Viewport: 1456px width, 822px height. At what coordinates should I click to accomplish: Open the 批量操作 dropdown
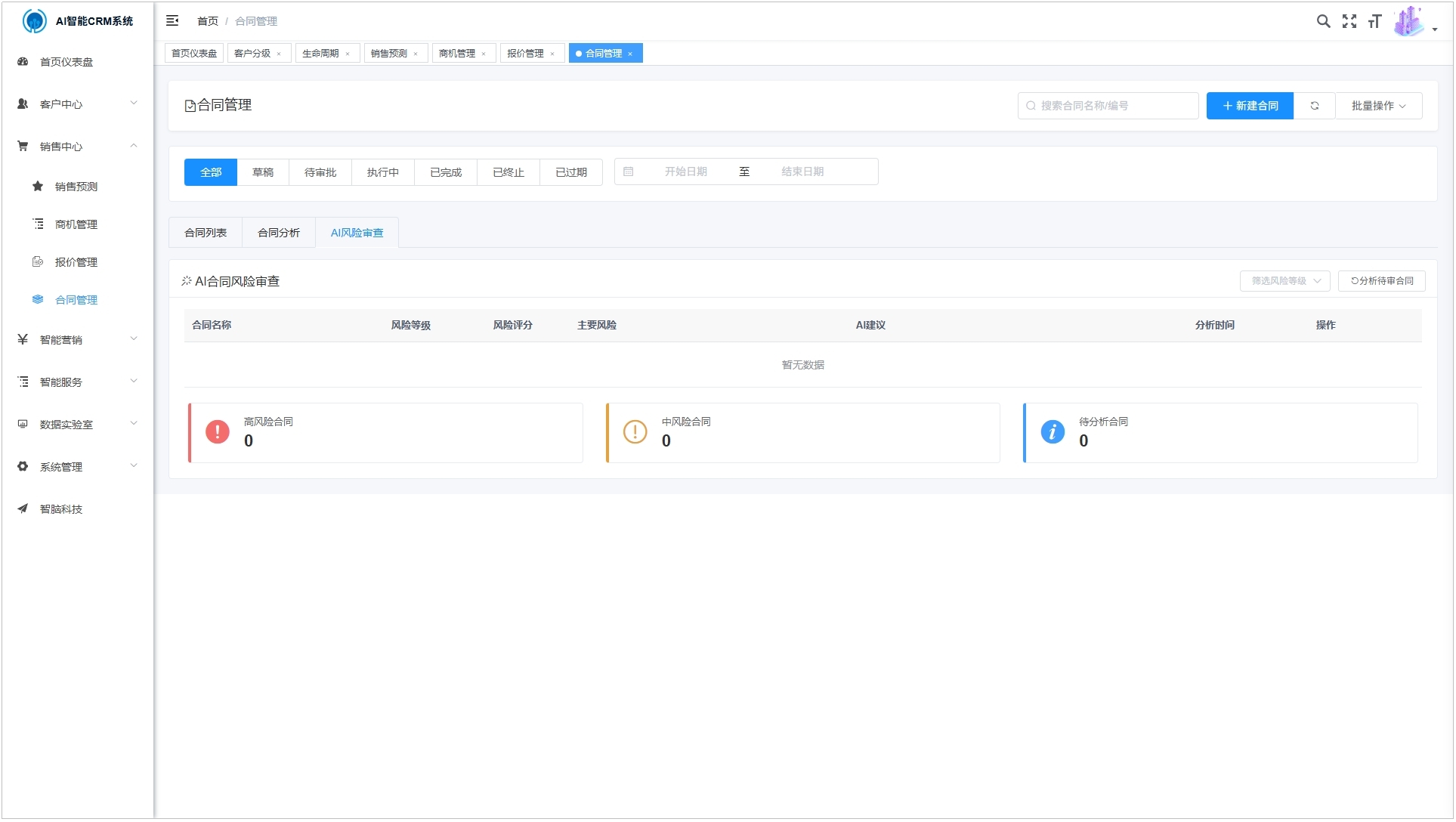coord(1378,106)
